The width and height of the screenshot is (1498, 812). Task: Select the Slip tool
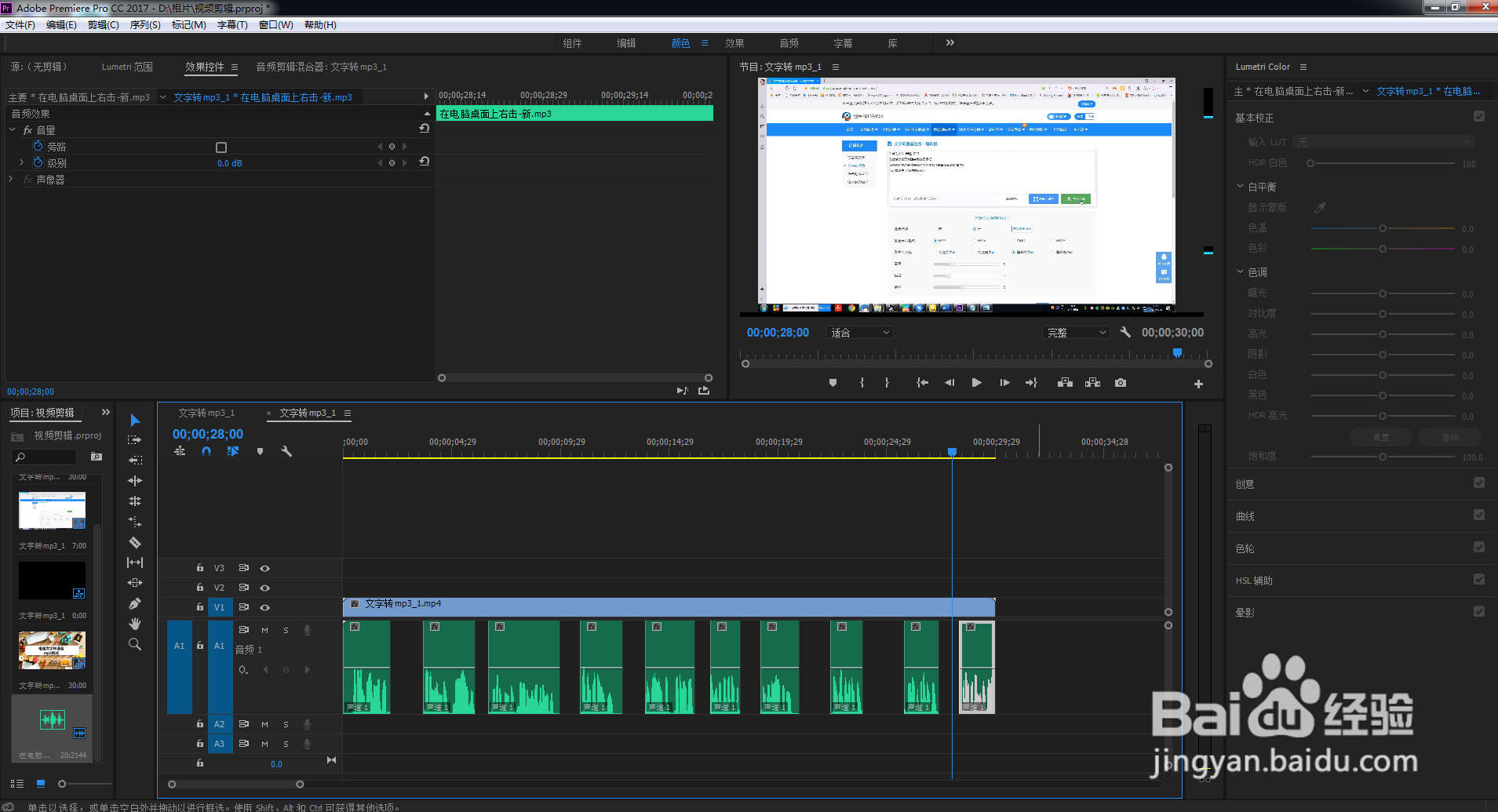click(x=135, y=563)
